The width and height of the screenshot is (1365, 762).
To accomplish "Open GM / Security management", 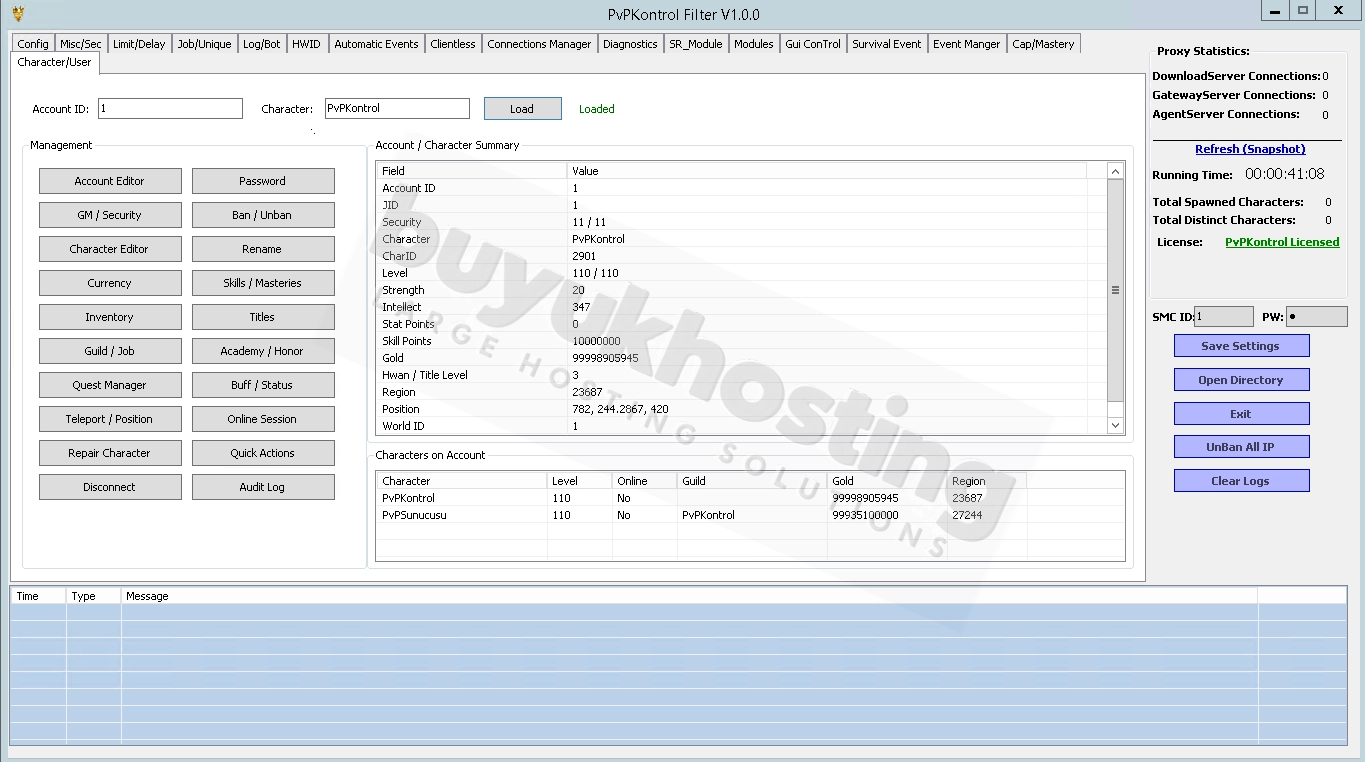I will (110, 215).
